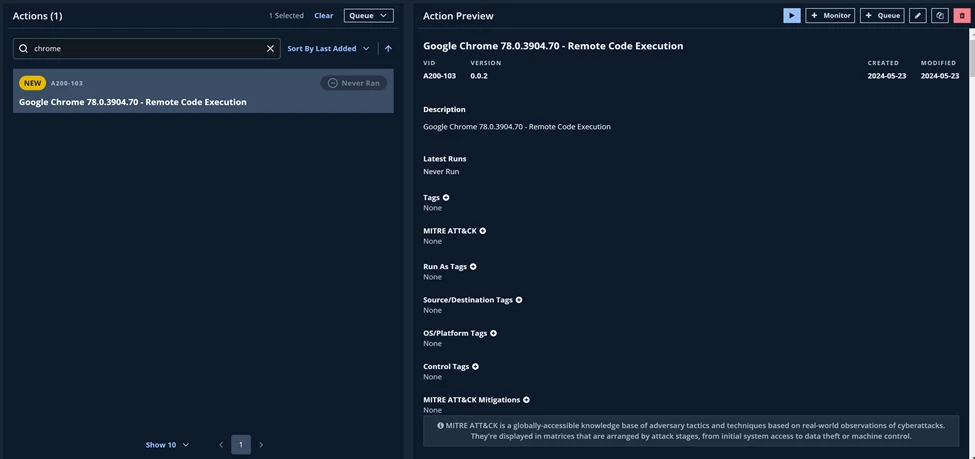Add a Source/Destination Tag with its plus icon
The width and height of the screenshot is (975, 459).
(x=519, y=300)
